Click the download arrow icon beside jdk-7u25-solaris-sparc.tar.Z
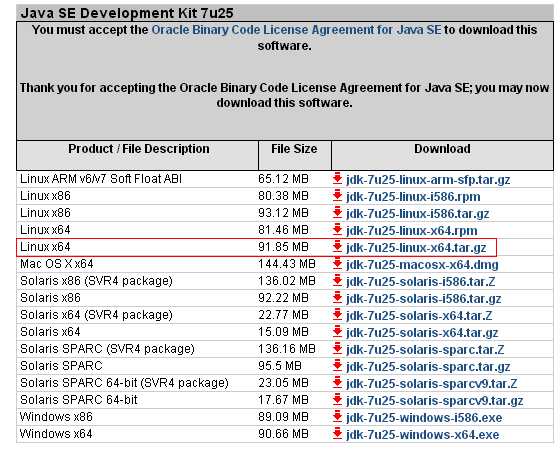 [x=337, y=348]
